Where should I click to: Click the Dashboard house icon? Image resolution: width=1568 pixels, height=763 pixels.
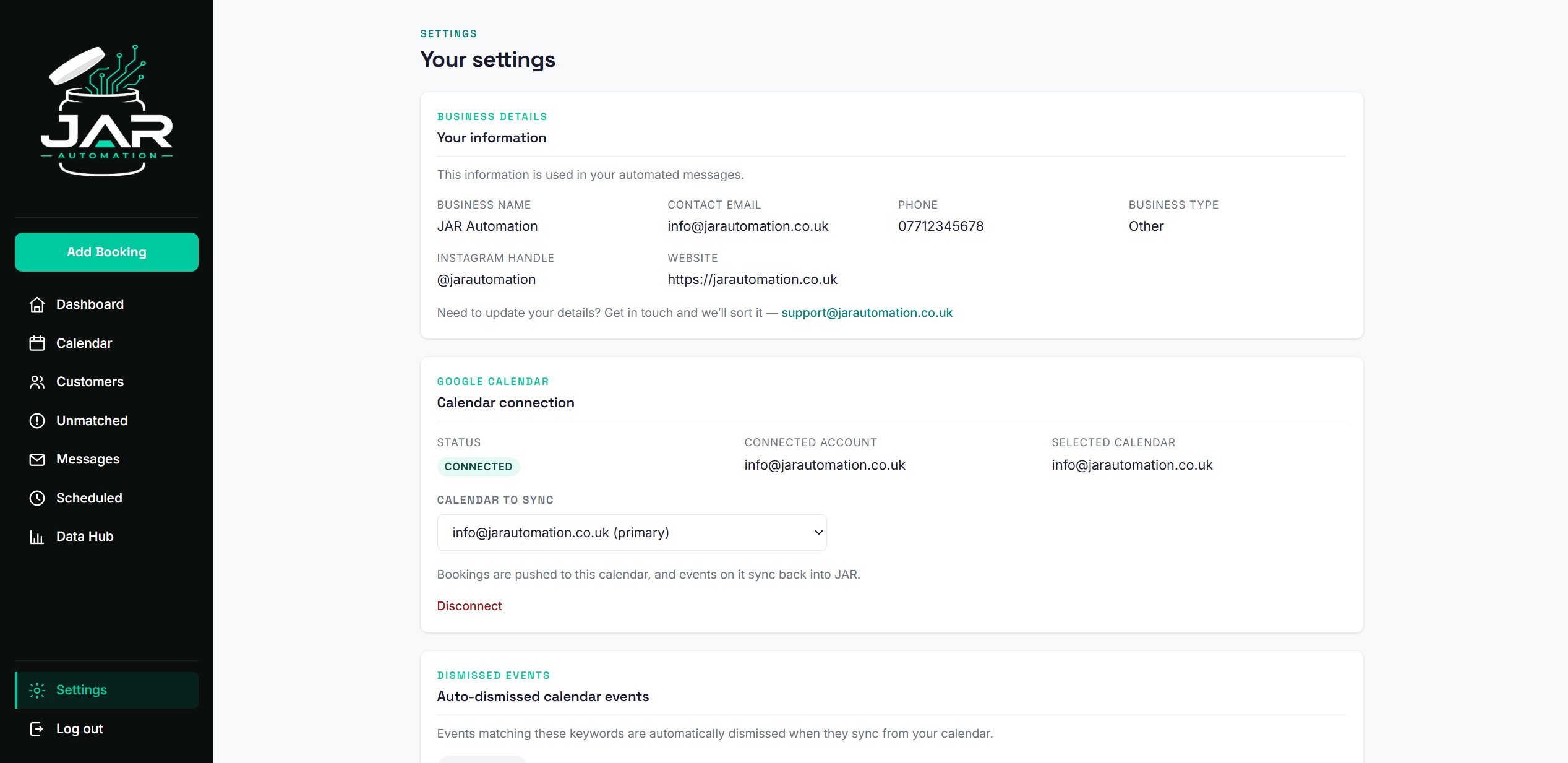(x=37, y=304)
